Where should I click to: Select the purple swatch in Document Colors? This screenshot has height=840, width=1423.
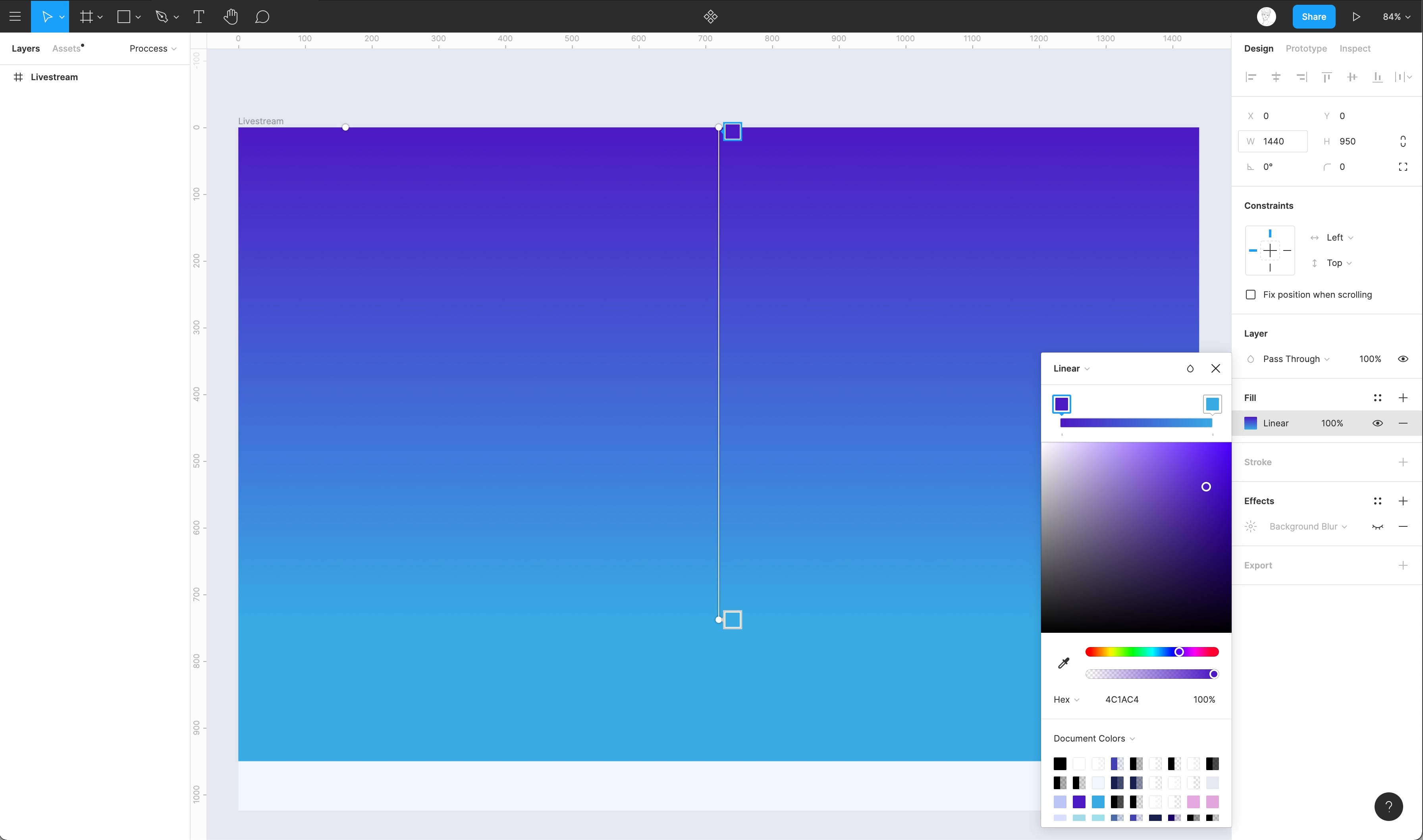tap(1080, 801)
